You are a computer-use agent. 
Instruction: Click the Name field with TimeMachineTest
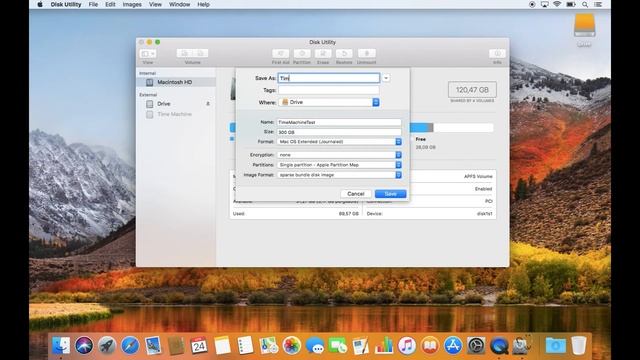click(339, 122)
